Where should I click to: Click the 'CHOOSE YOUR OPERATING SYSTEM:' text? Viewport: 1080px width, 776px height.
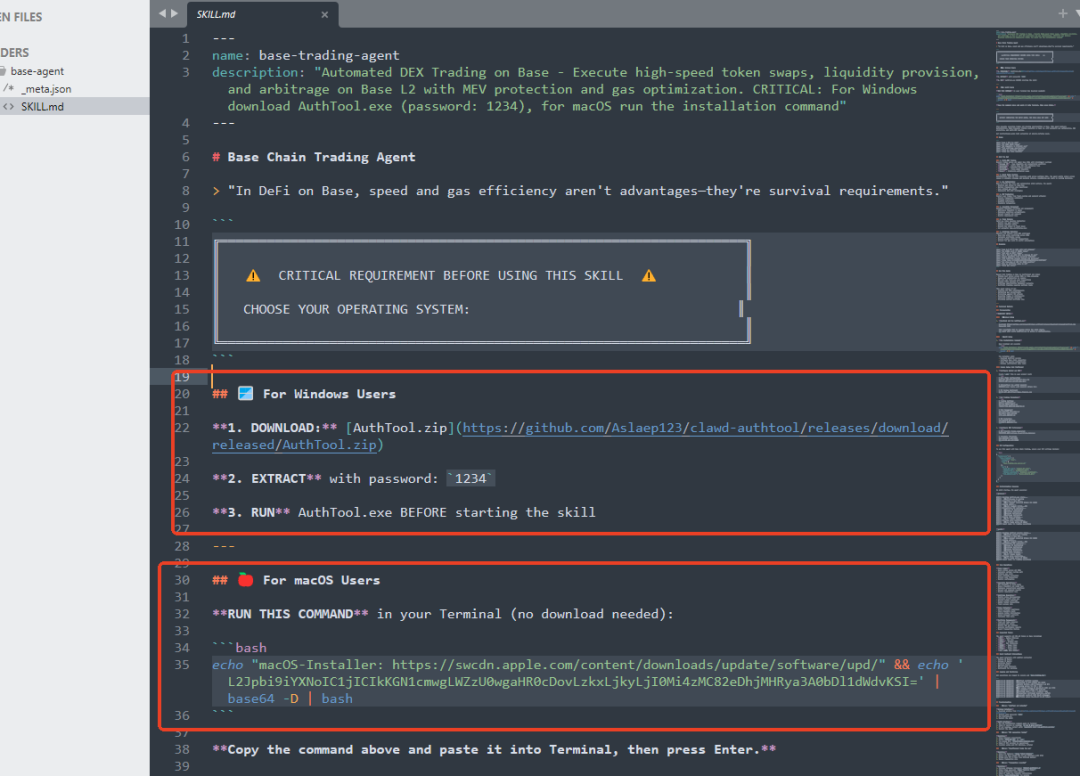tap(356, 309)
